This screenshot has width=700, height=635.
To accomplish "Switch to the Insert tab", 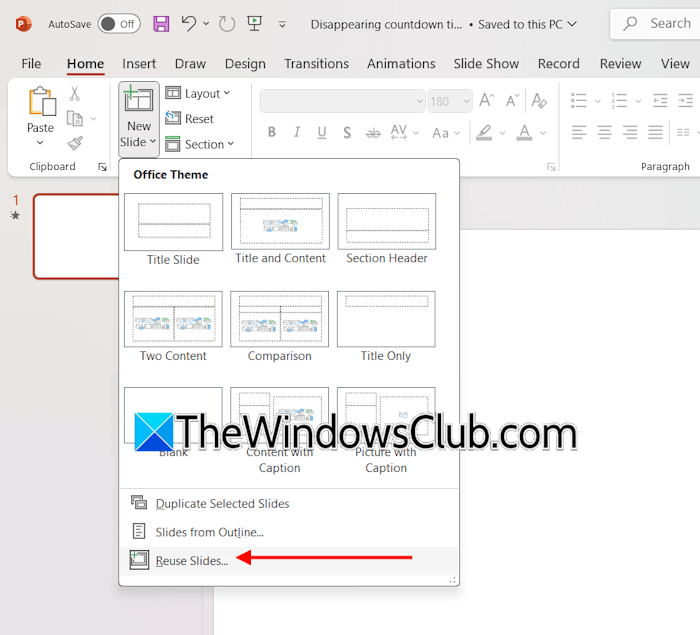I will click(139, 63).
